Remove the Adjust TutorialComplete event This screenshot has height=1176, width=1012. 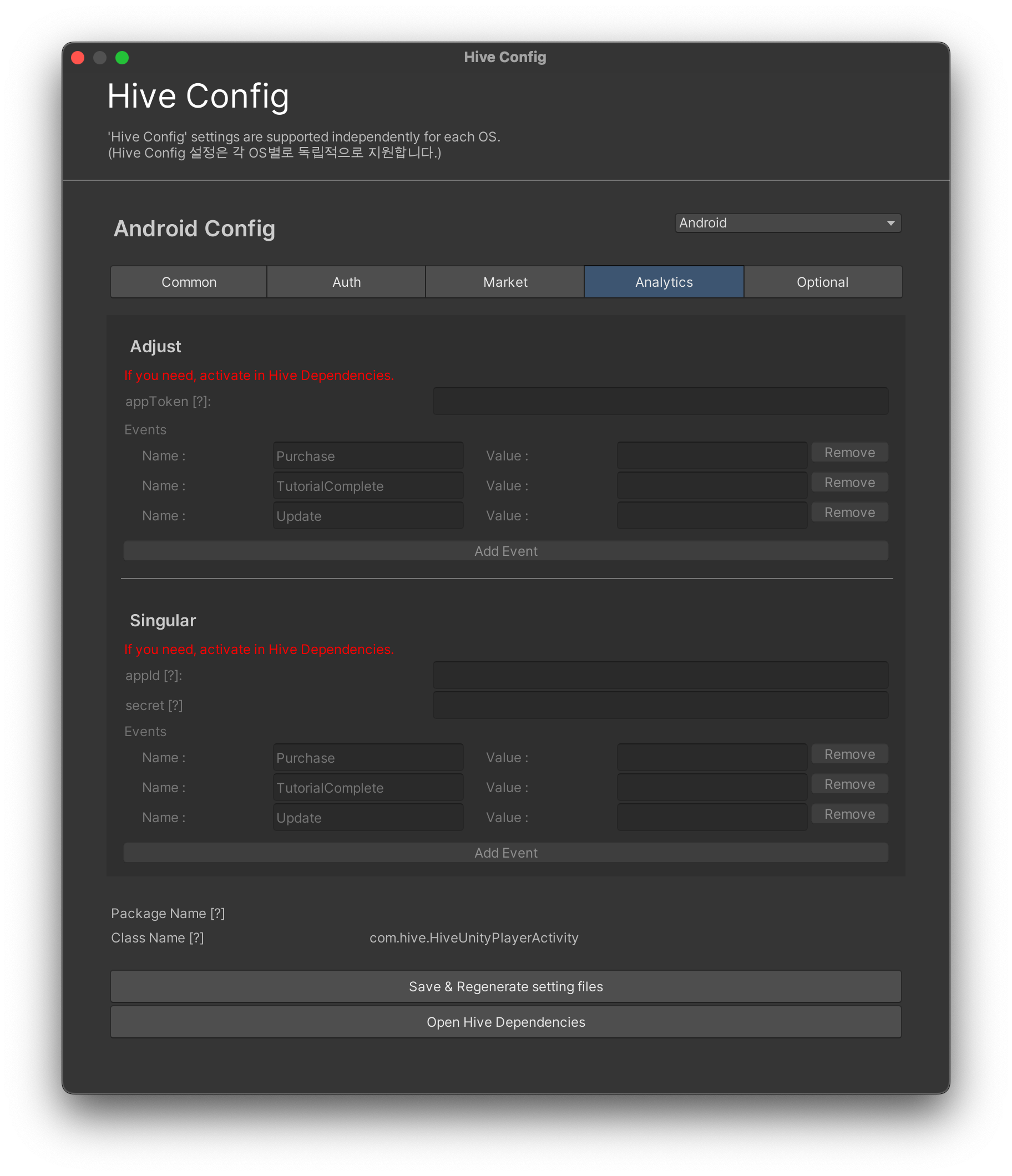point(849,483)
